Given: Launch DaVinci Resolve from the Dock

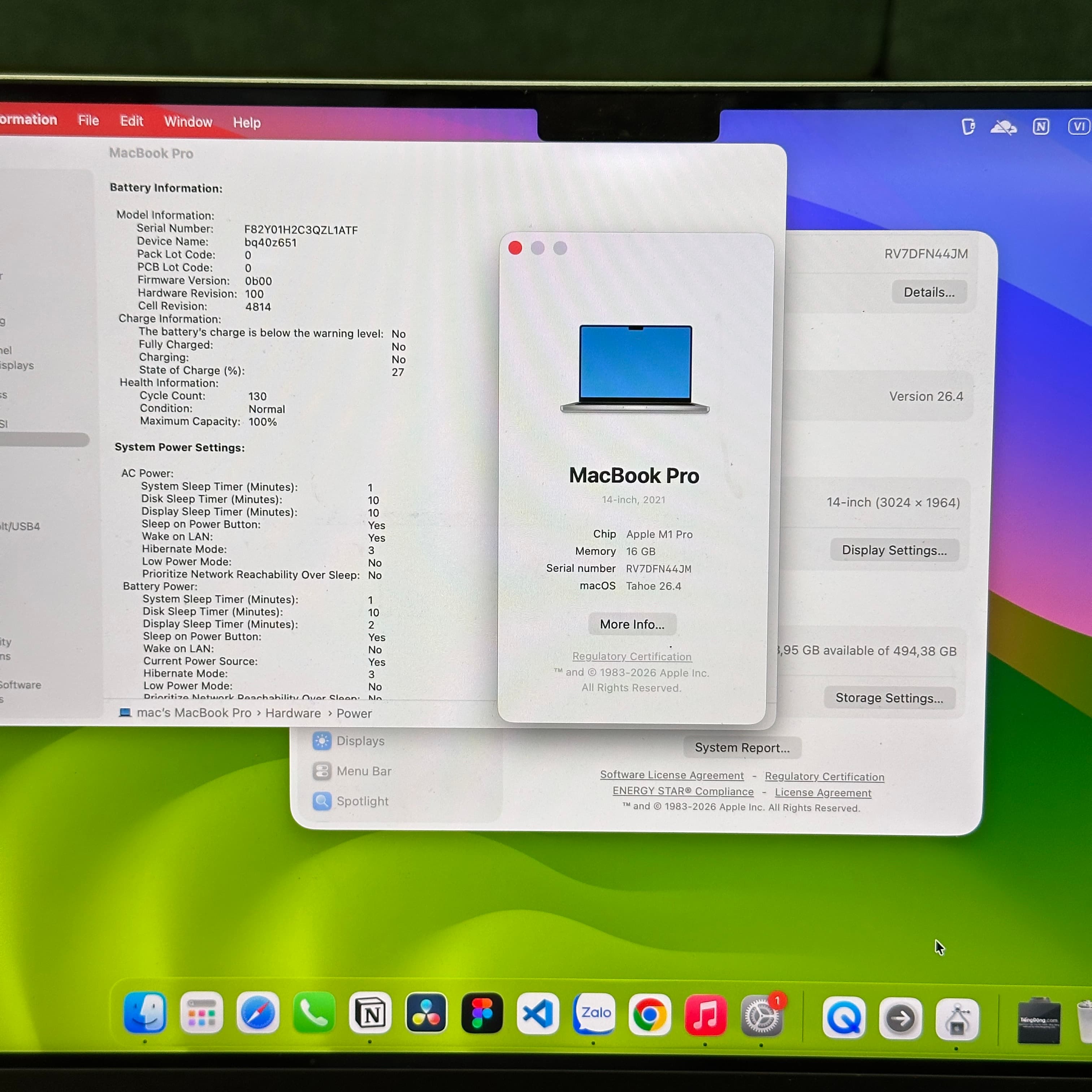Looking at the screenshot, I should tap(426, 1013).
